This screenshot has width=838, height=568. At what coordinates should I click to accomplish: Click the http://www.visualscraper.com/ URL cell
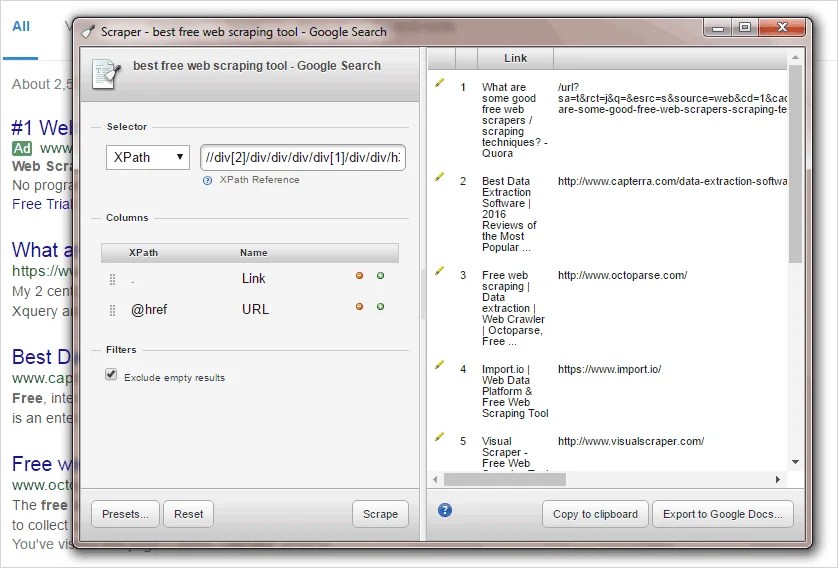tap(631, 441)
